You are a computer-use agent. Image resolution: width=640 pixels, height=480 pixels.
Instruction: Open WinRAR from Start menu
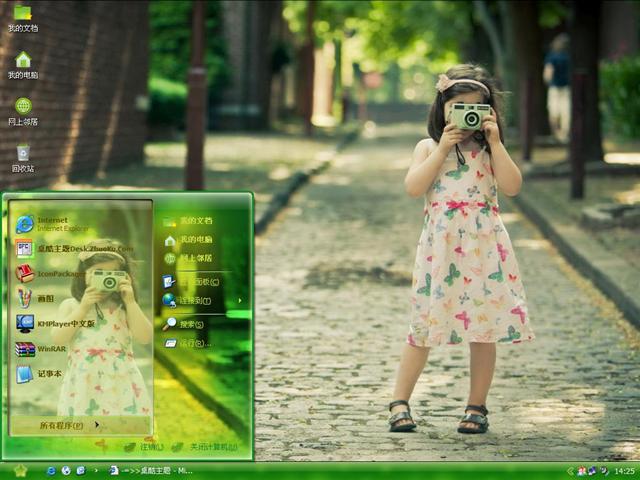click(x=40, y=349)
